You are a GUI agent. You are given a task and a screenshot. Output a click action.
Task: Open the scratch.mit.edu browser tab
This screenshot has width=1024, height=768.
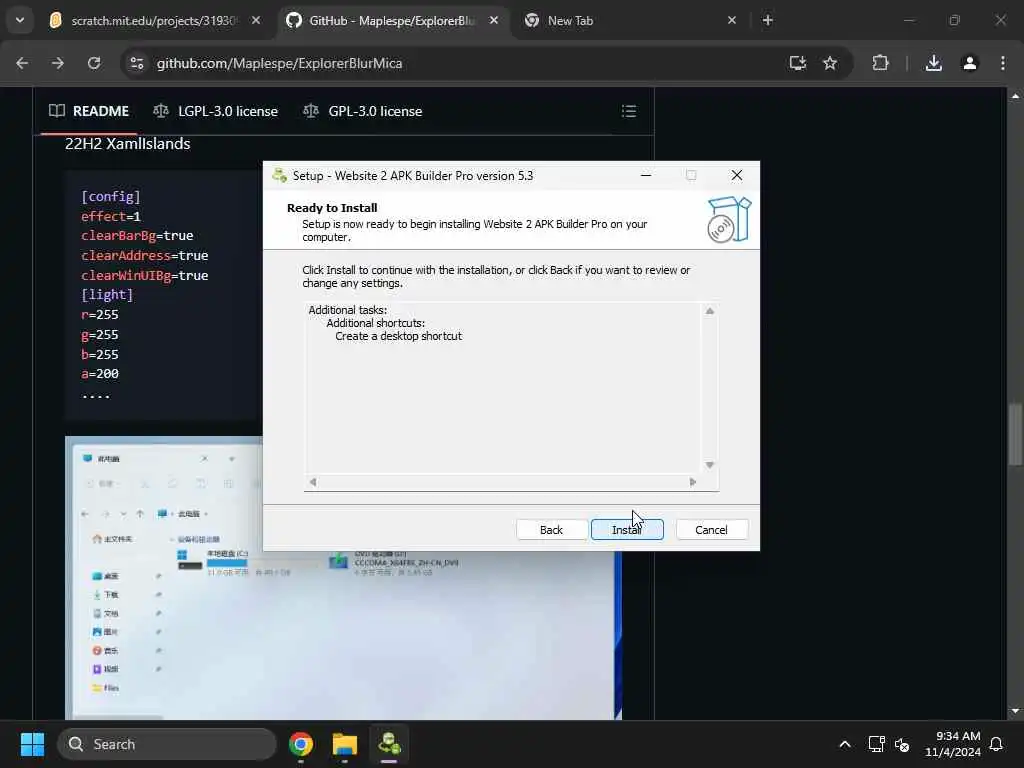tap(153, 21)
